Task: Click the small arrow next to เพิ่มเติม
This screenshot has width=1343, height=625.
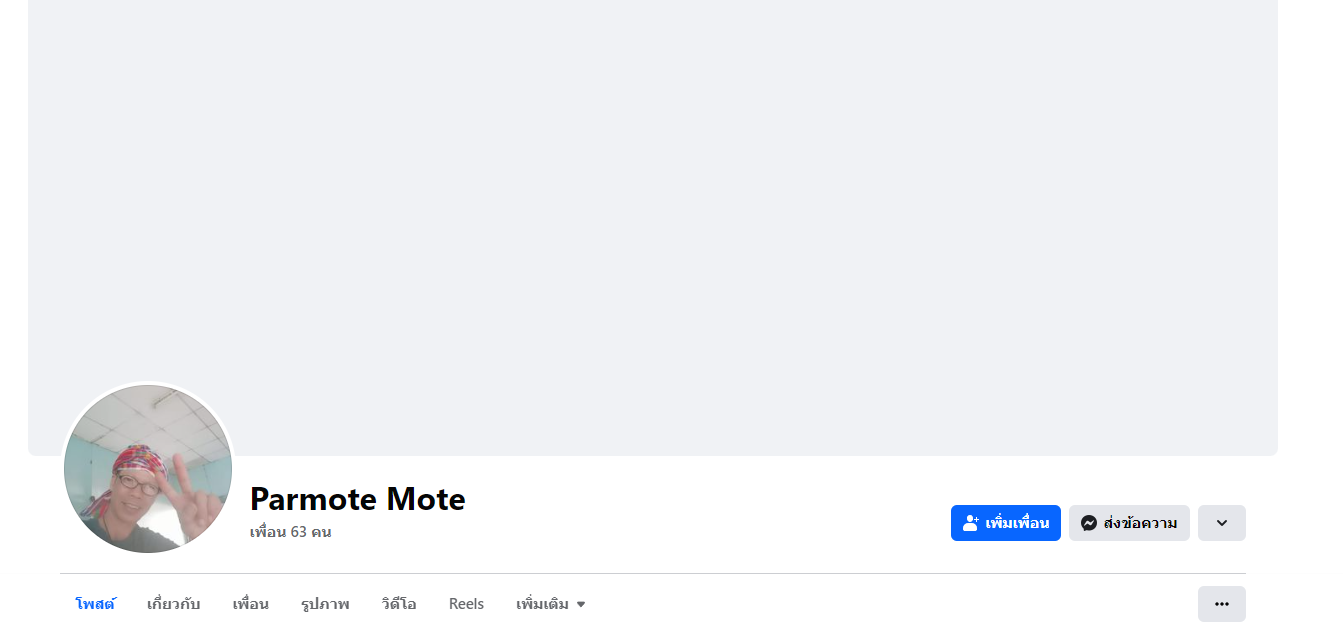Action: (581, 604)
